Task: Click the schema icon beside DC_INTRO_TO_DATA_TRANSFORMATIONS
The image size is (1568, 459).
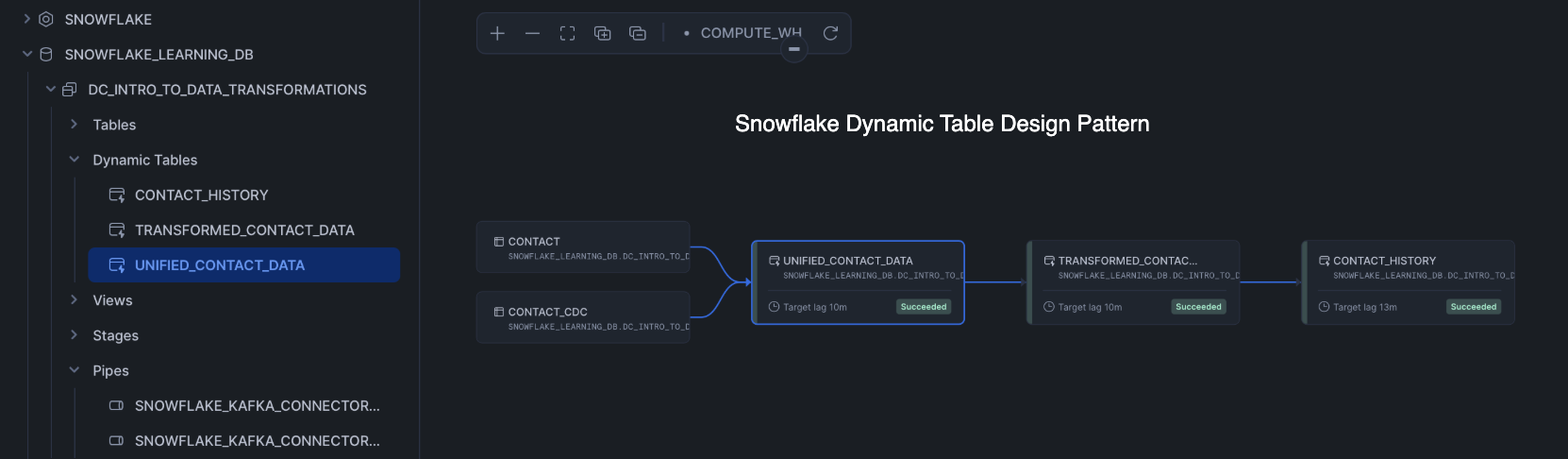Action: 70,89
